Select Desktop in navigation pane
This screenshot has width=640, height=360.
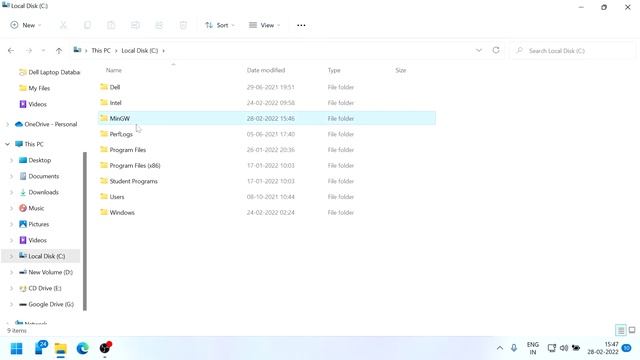tap(35, 160)
